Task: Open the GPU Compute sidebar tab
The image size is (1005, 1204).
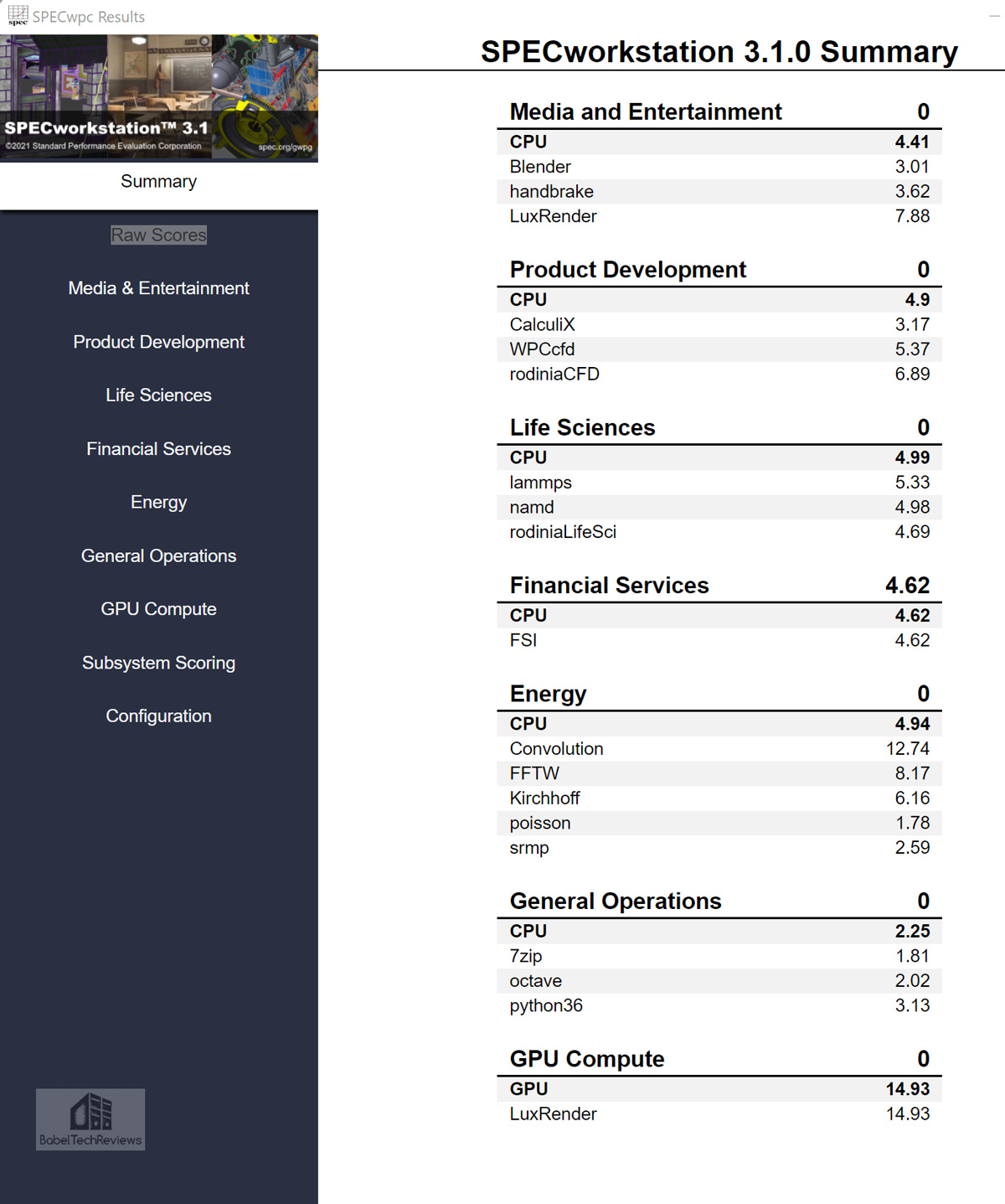Action: tap(159, 609)
